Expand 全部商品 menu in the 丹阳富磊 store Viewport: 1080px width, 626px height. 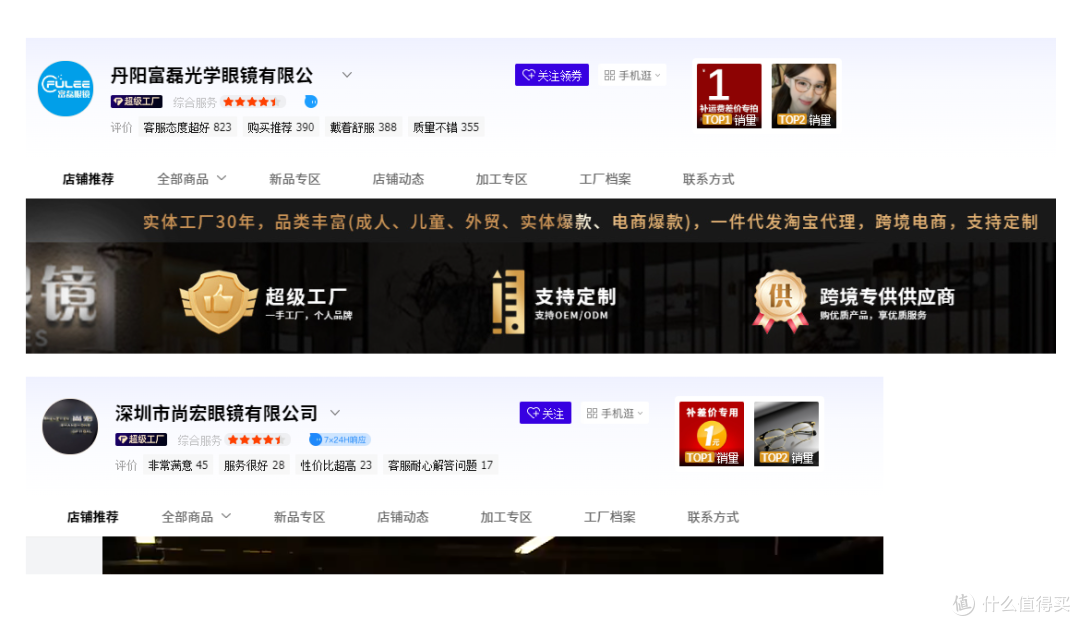[x=191, y=179]
